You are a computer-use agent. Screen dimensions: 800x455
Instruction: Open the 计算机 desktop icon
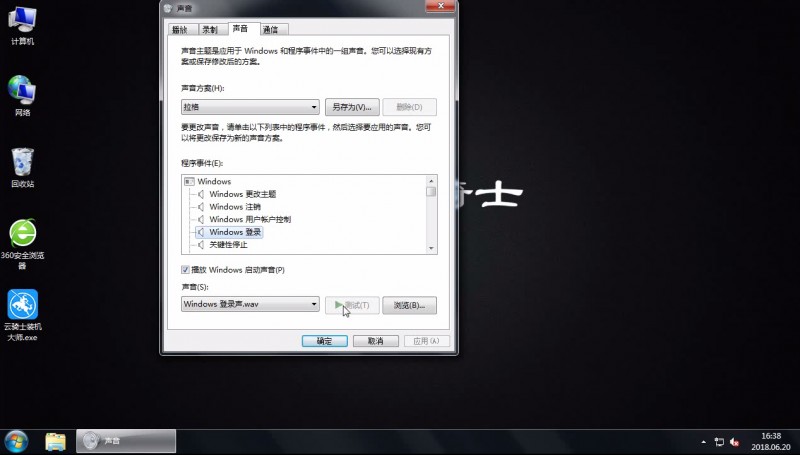(22, 26)
